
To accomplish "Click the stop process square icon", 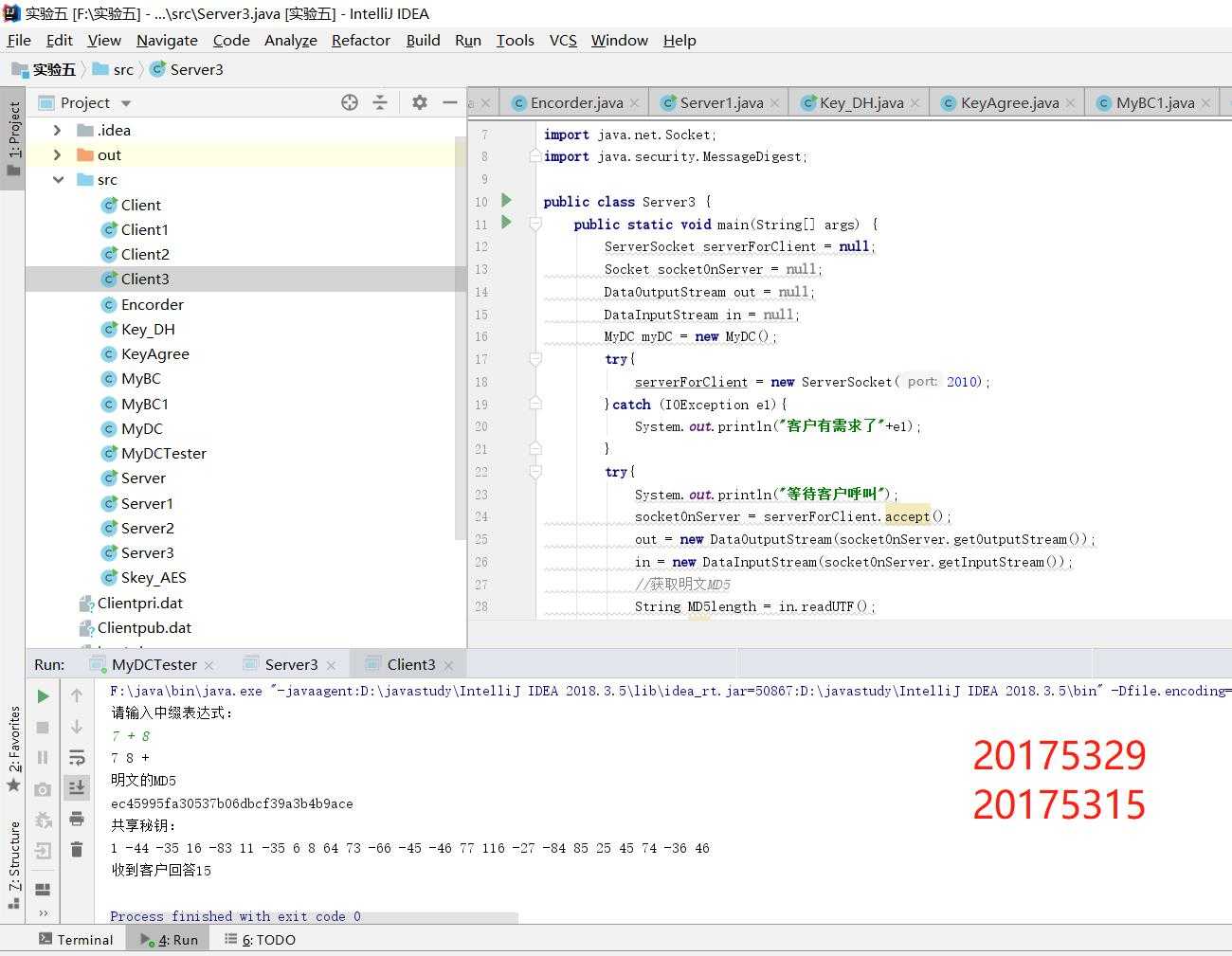I will [43, 727].
